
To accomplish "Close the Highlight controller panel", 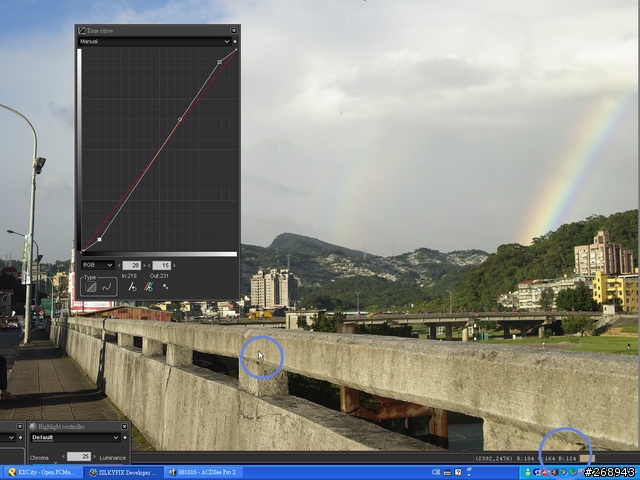I will coord(124,427).
